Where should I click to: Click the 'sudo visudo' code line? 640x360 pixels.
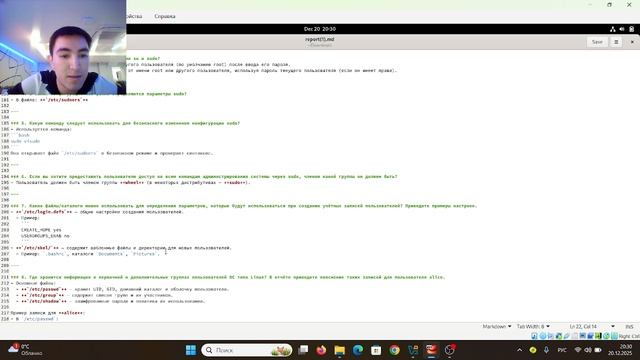[25, 141]
